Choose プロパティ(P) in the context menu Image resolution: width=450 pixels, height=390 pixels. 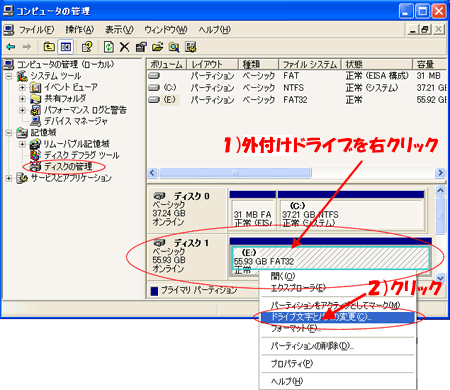pos(292,364)
